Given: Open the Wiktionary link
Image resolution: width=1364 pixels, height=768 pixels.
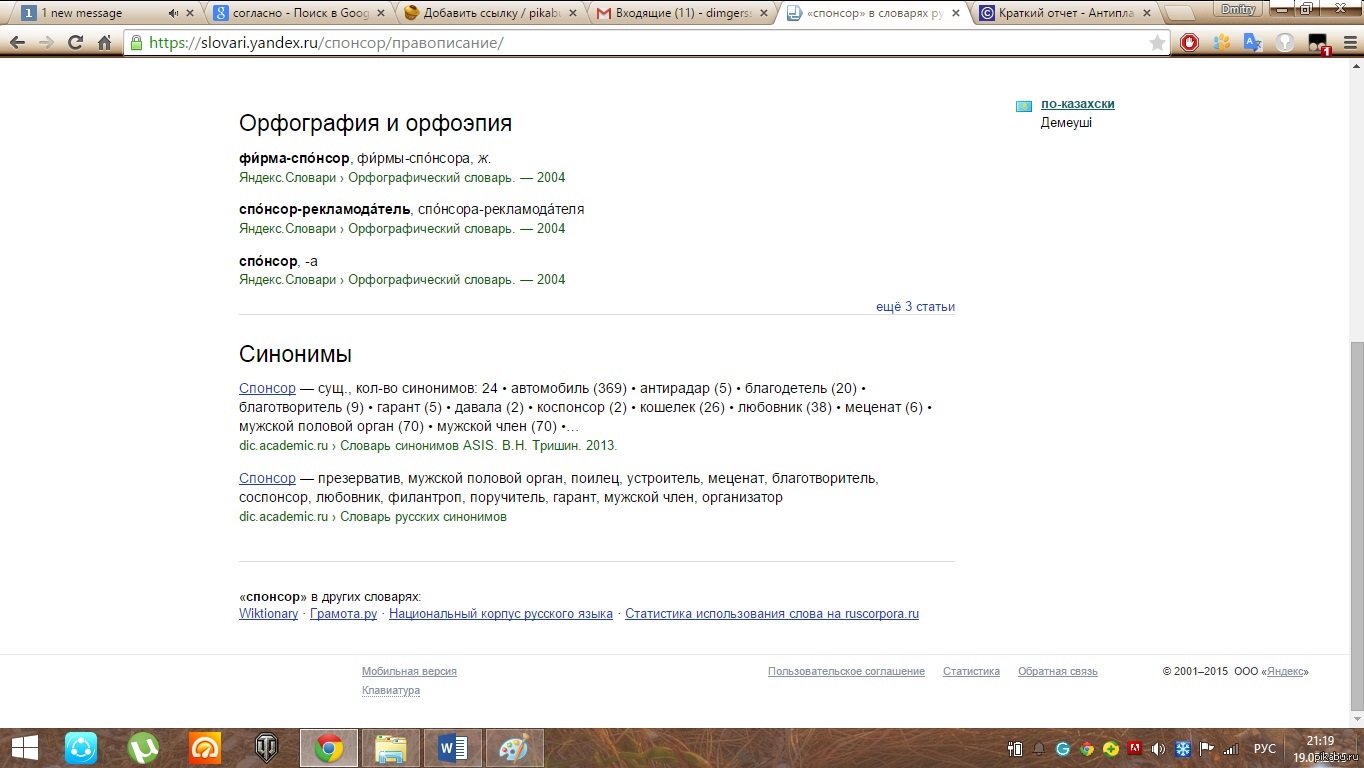Looking at the screenshot, I should tap(268, 614).
